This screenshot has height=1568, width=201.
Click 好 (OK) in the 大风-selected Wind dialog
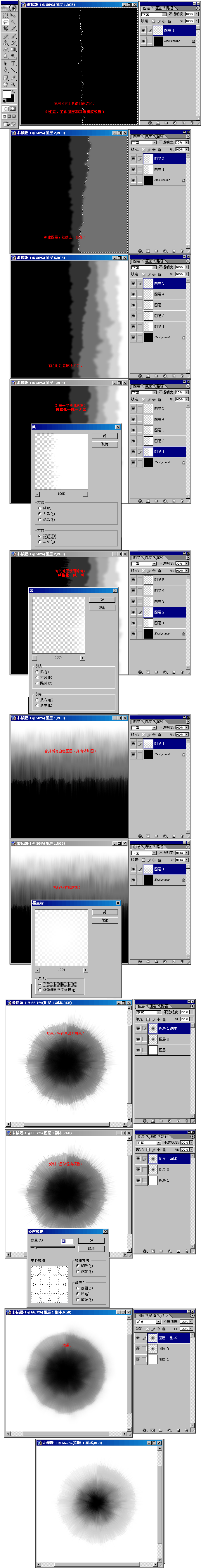click(x=104, y=436)
